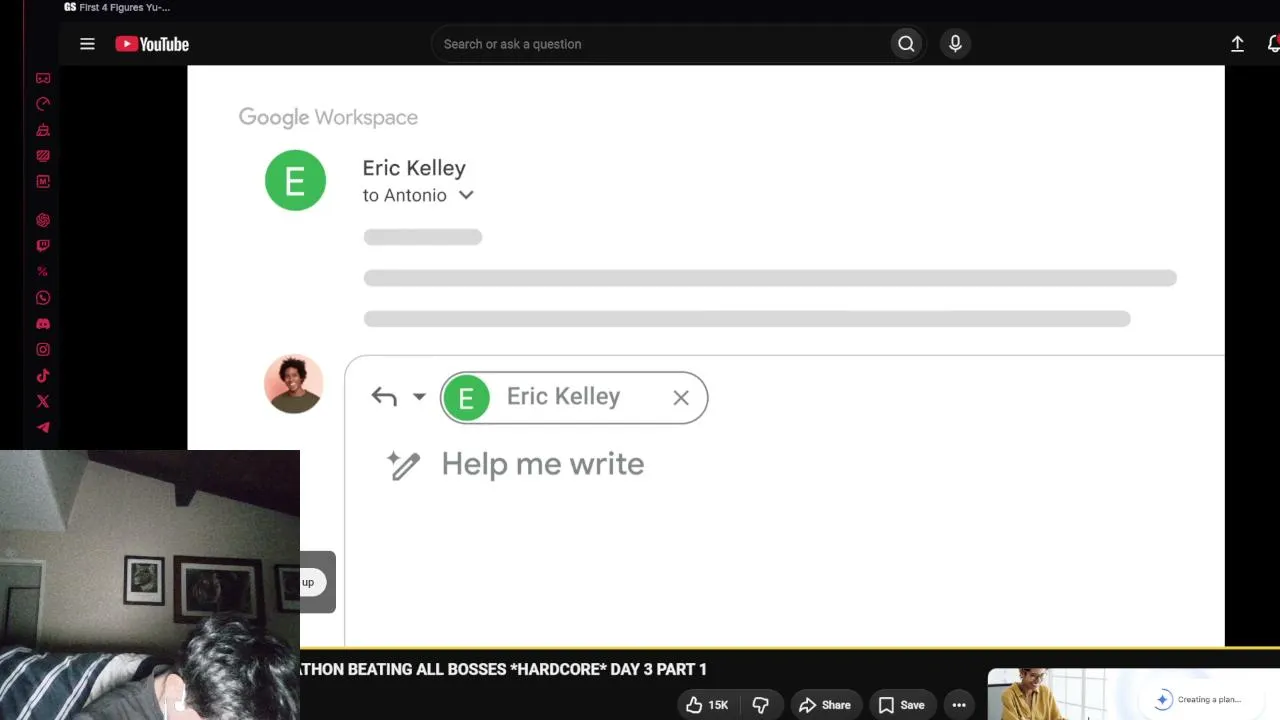1280x720 pixels.
Task: Switch to the 'First 4 Figures Yu-...' tab
Action: click(118, 8)
